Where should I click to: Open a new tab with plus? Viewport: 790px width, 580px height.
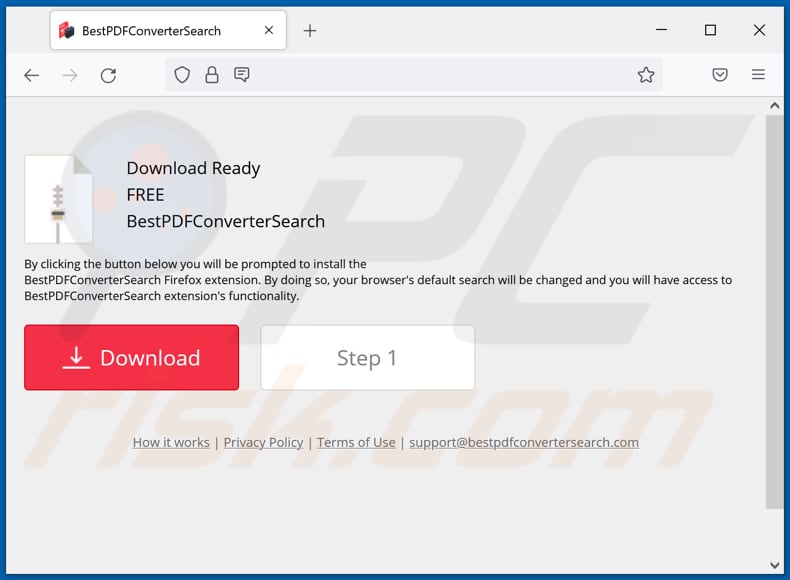(310, 31)
